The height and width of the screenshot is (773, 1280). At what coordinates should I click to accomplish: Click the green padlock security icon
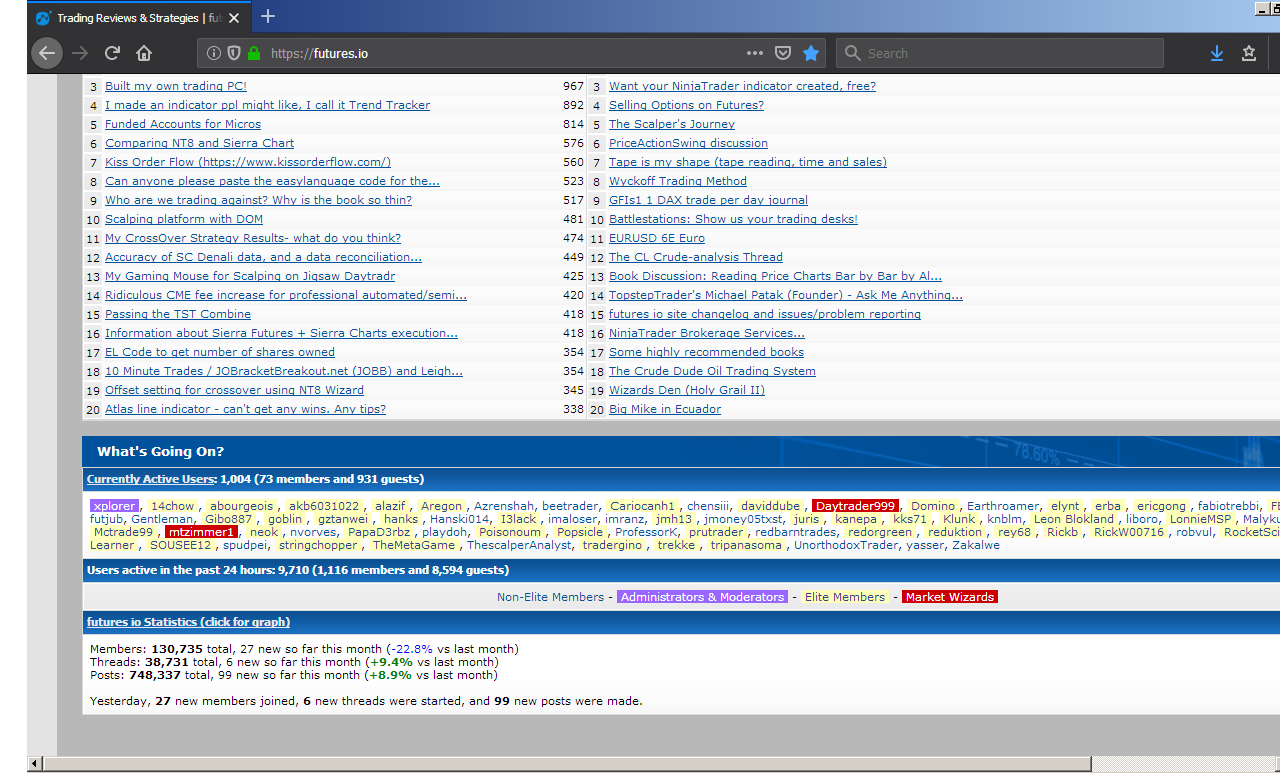click(x=254, y=53)
